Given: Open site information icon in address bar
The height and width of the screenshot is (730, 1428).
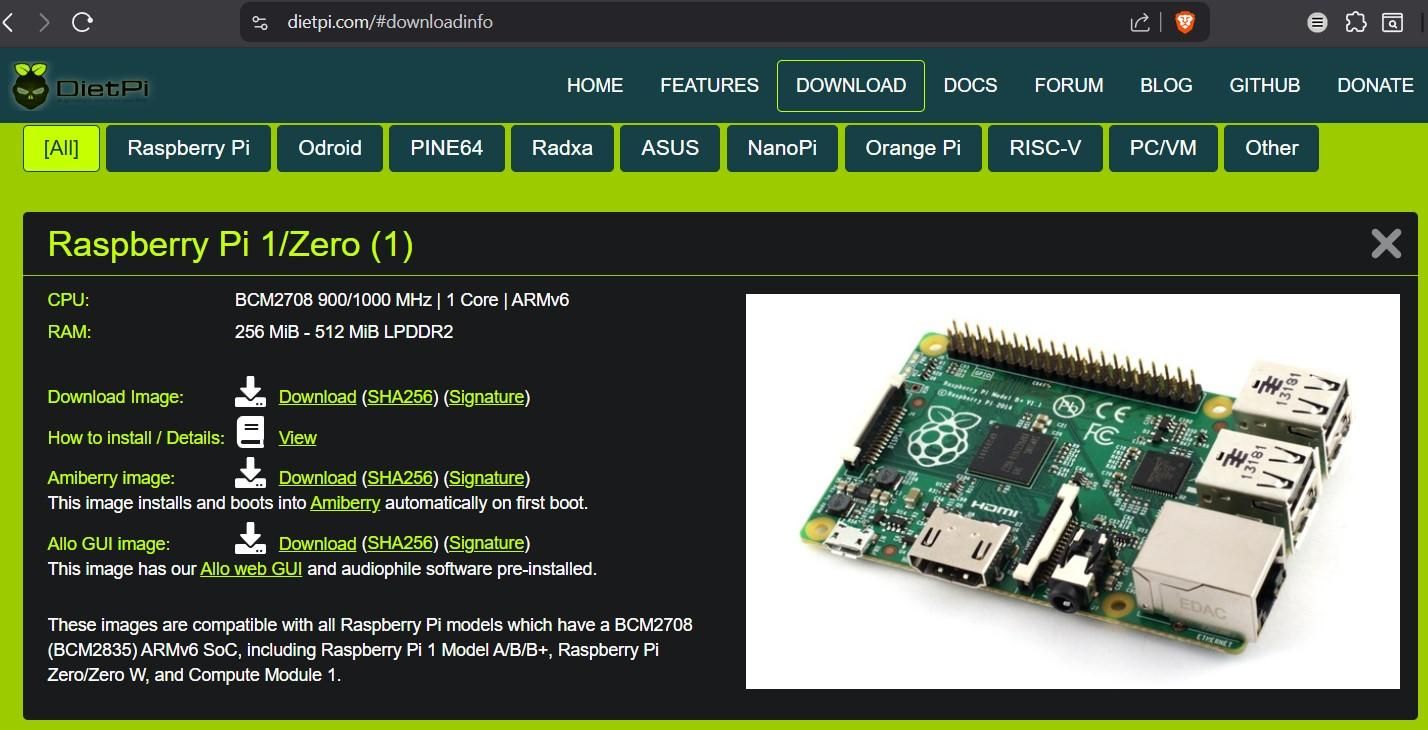Looking at the screenshot, I should click(260, 22).
